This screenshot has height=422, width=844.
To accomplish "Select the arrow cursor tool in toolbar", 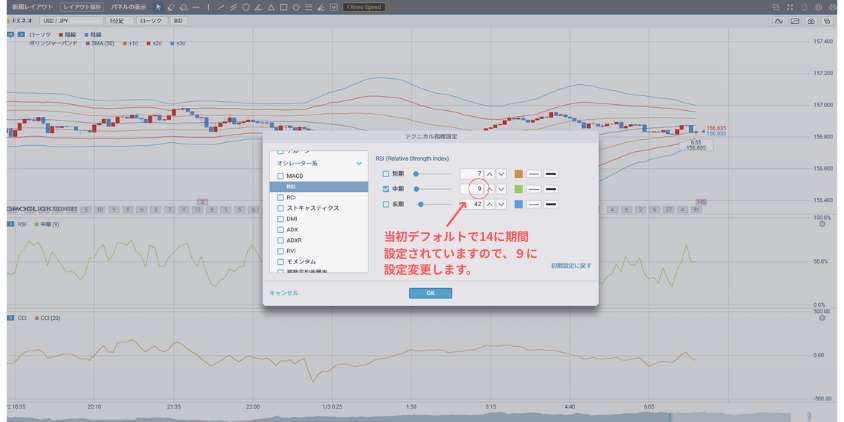I will point(158,7).
